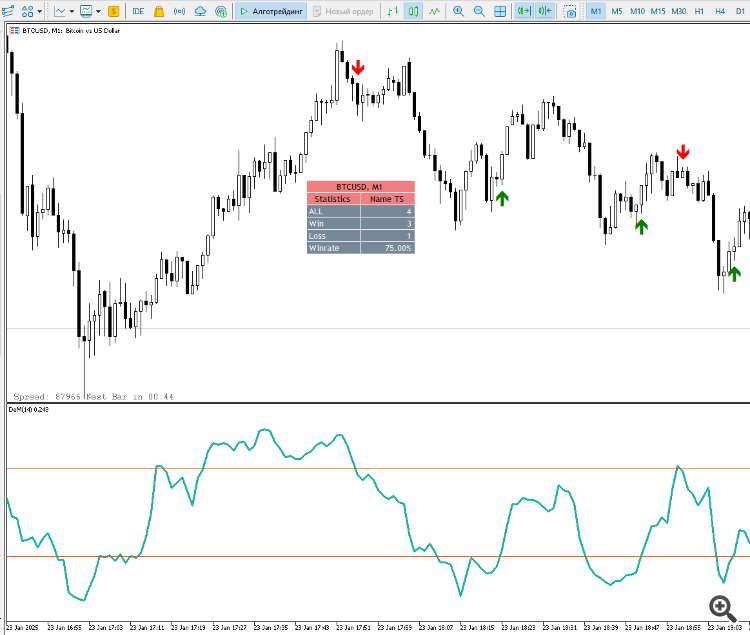
Task: Select the M1 timeframe
Action: (596, 11)
